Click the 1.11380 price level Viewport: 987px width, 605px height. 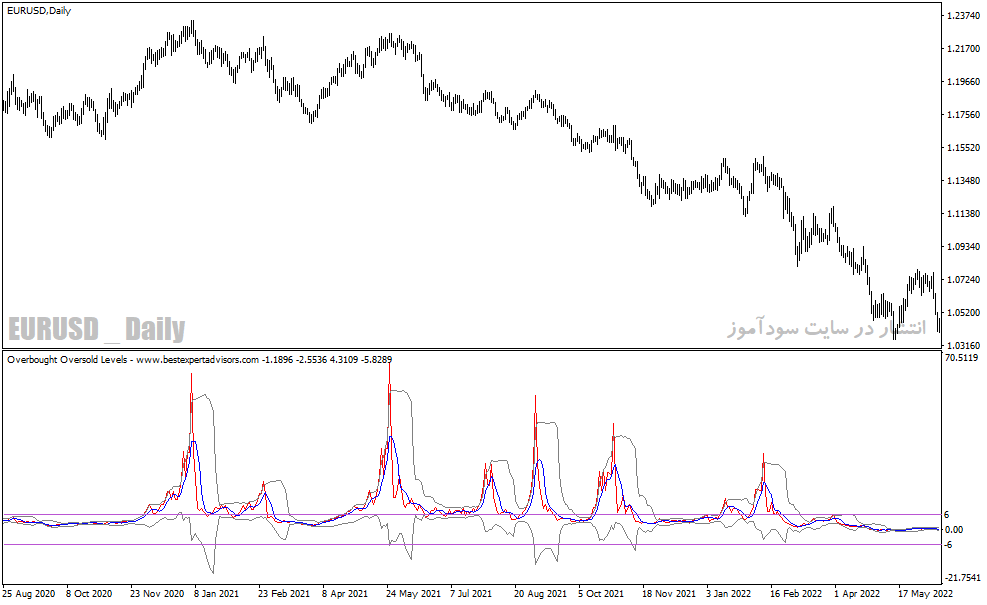tap(963, 214)
